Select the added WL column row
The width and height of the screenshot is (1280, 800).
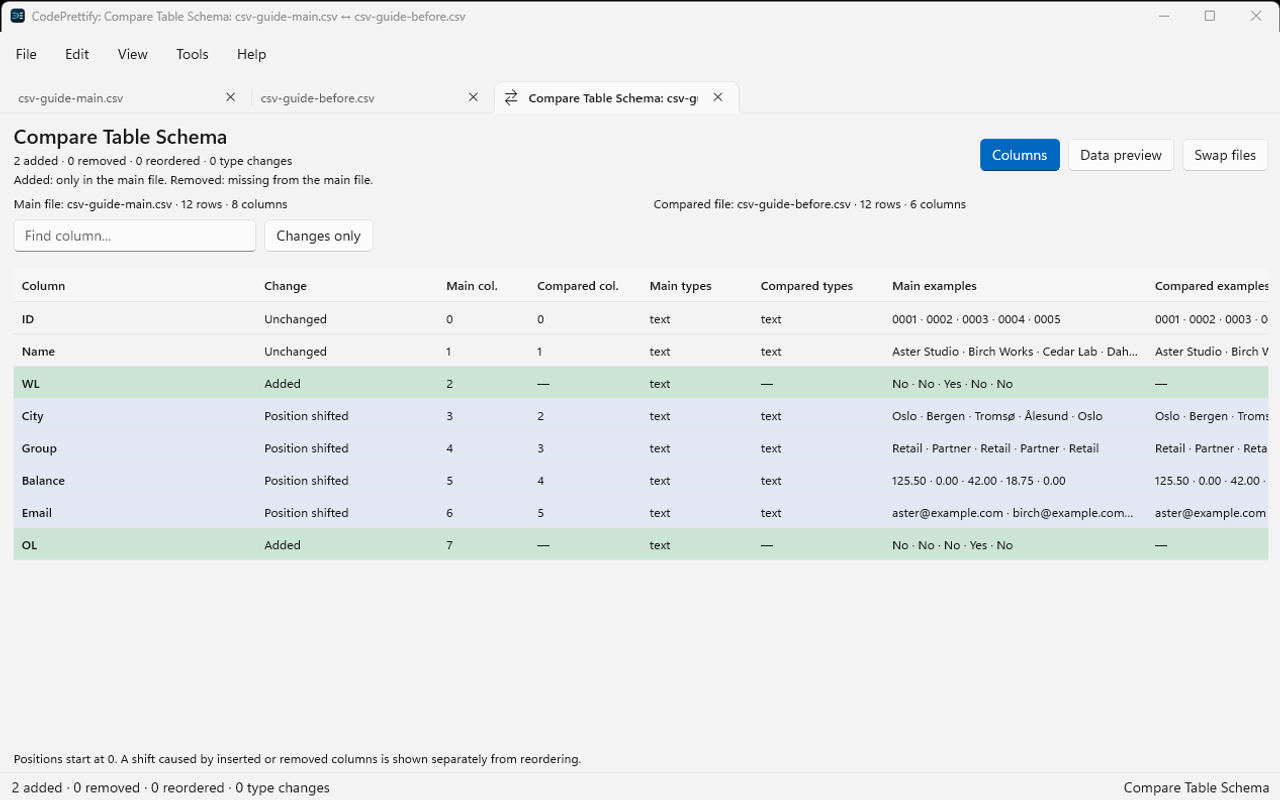641,383
